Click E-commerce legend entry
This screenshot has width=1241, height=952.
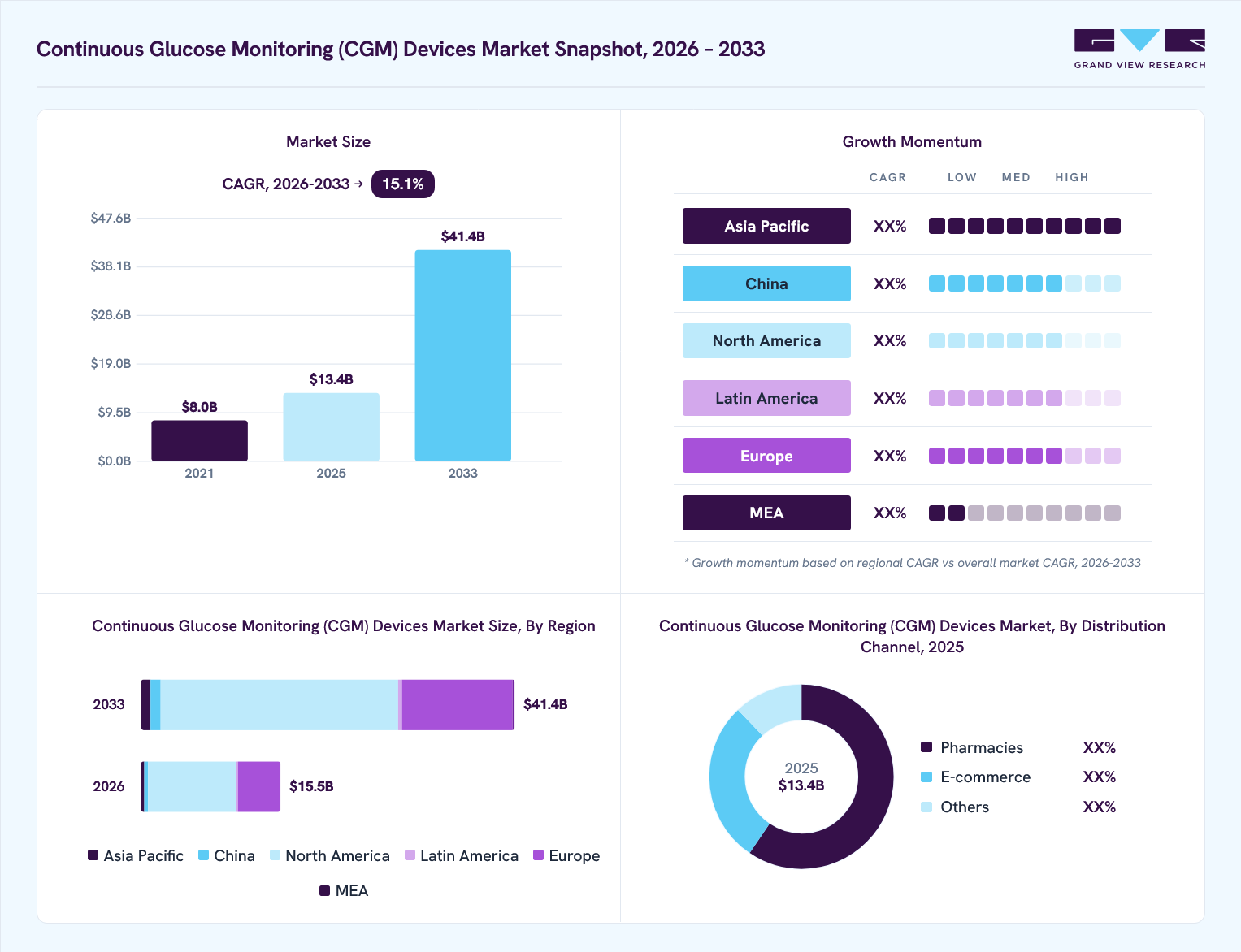pos(975,777)
